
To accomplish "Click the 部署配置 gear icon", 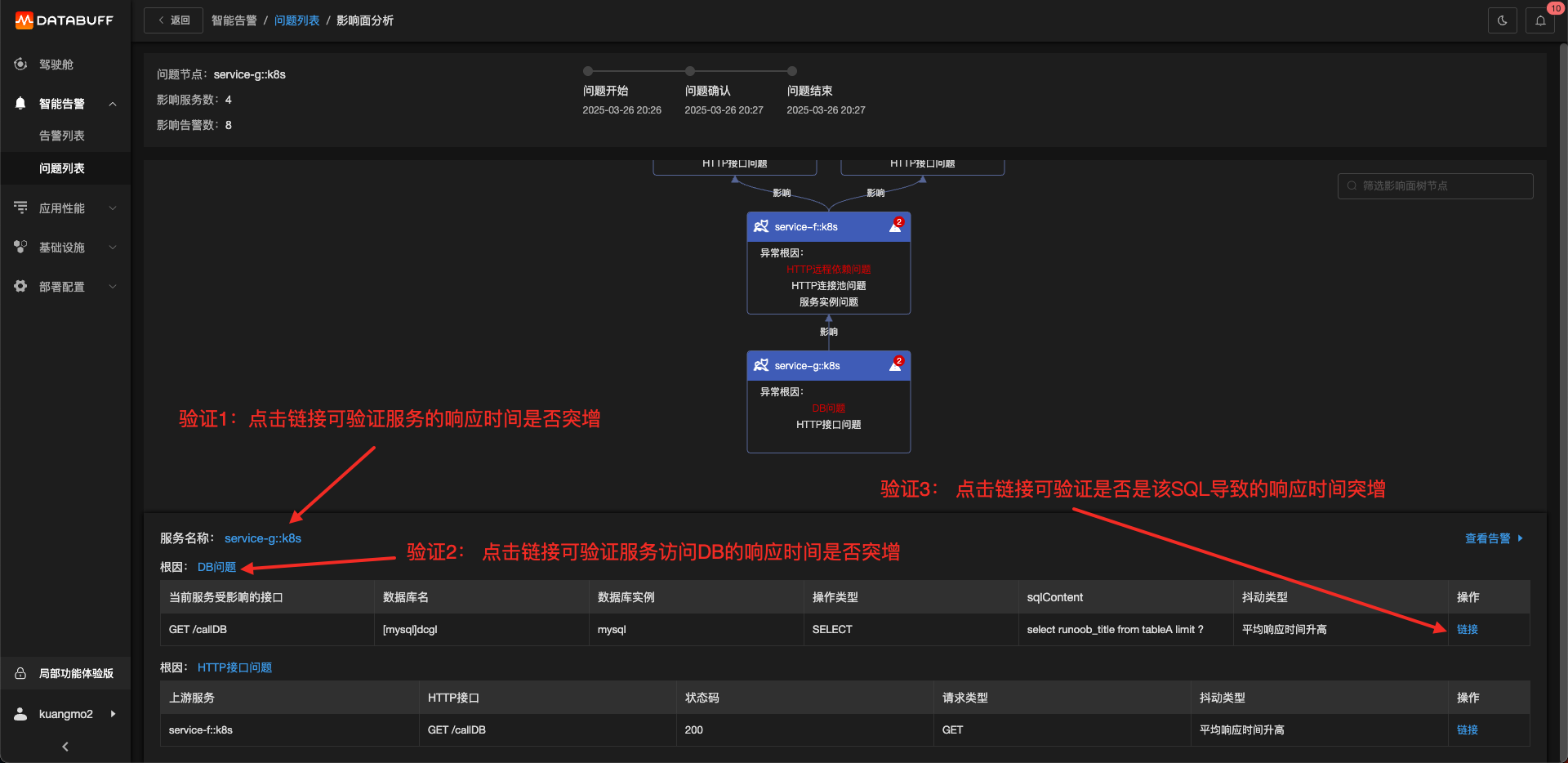I will 20,286.
